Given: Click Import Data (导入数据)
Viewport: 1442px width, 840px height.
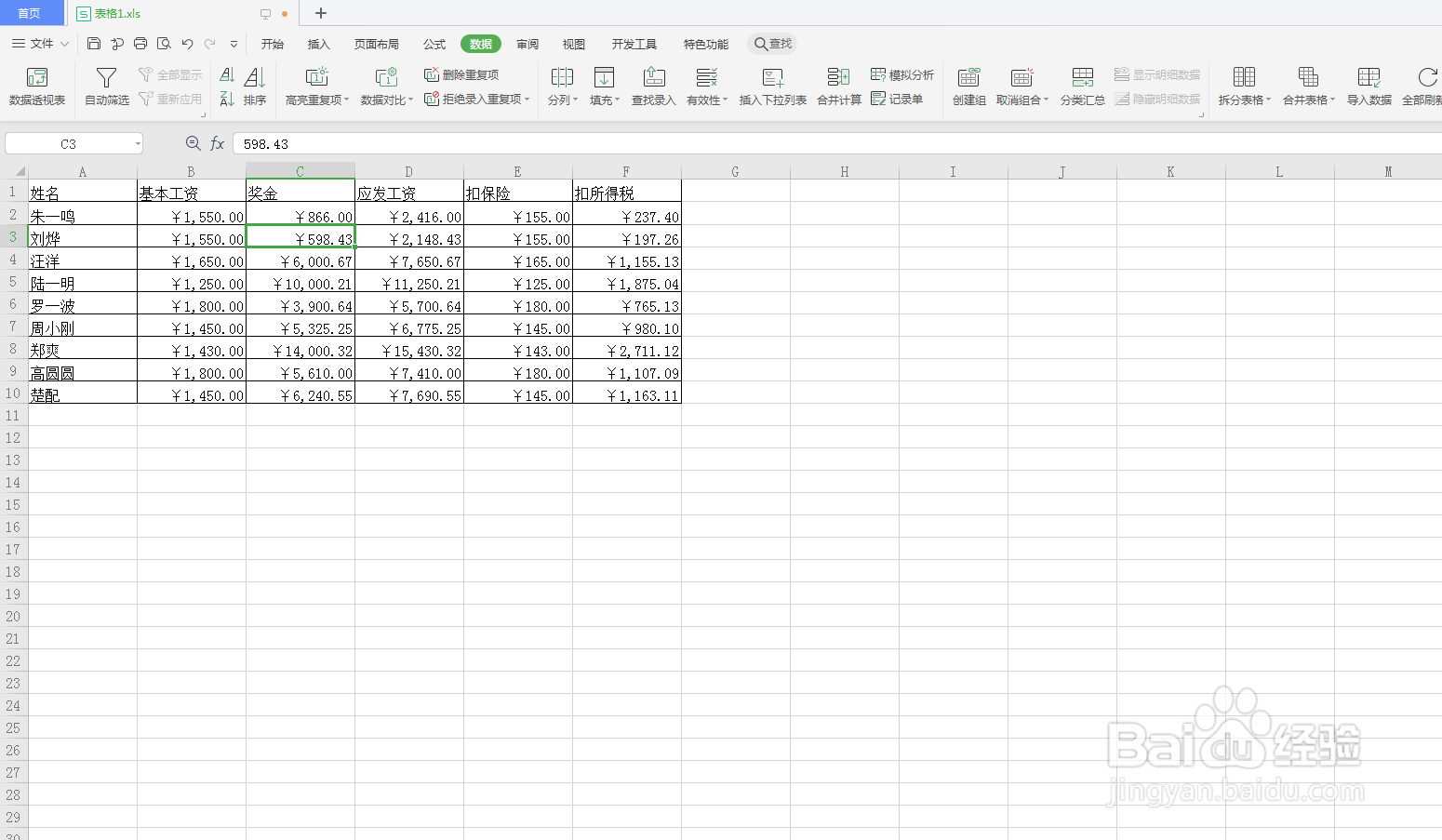Looking at the screenshot, I should [1369, 86].
